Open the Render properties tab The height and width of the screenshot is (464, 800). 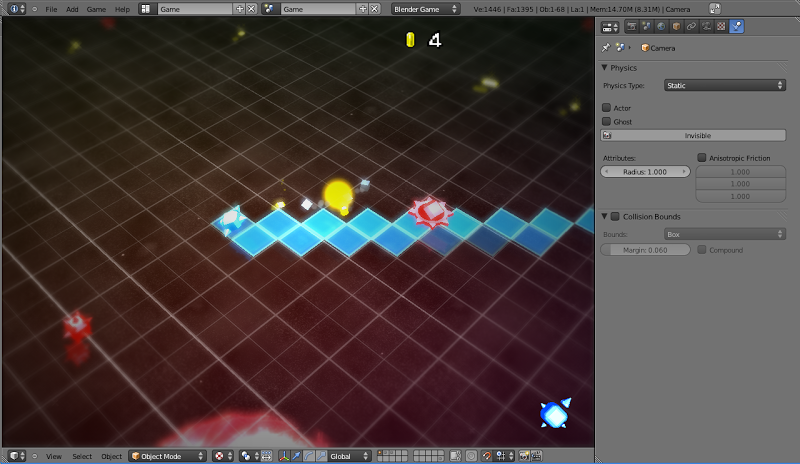[632, 27]
